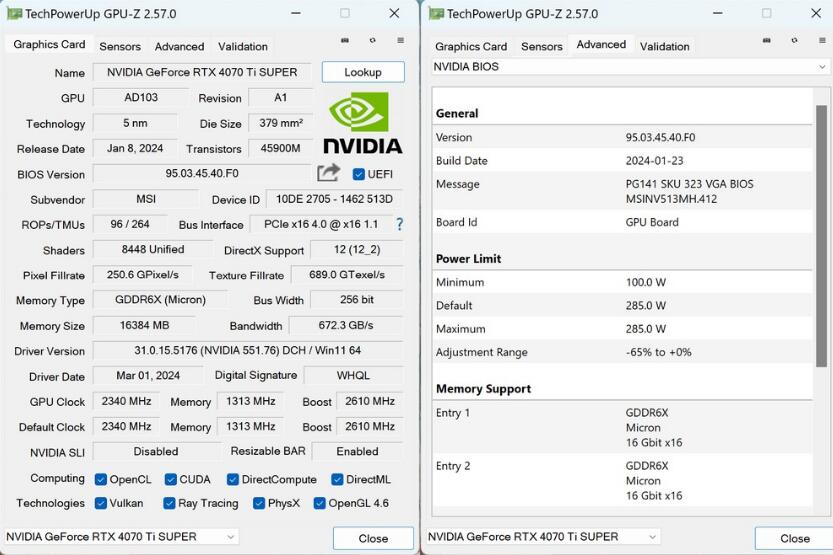Toggle the UEFI checkbox
Viewport: 833px width, 555px height.
(x=359, y=174)
